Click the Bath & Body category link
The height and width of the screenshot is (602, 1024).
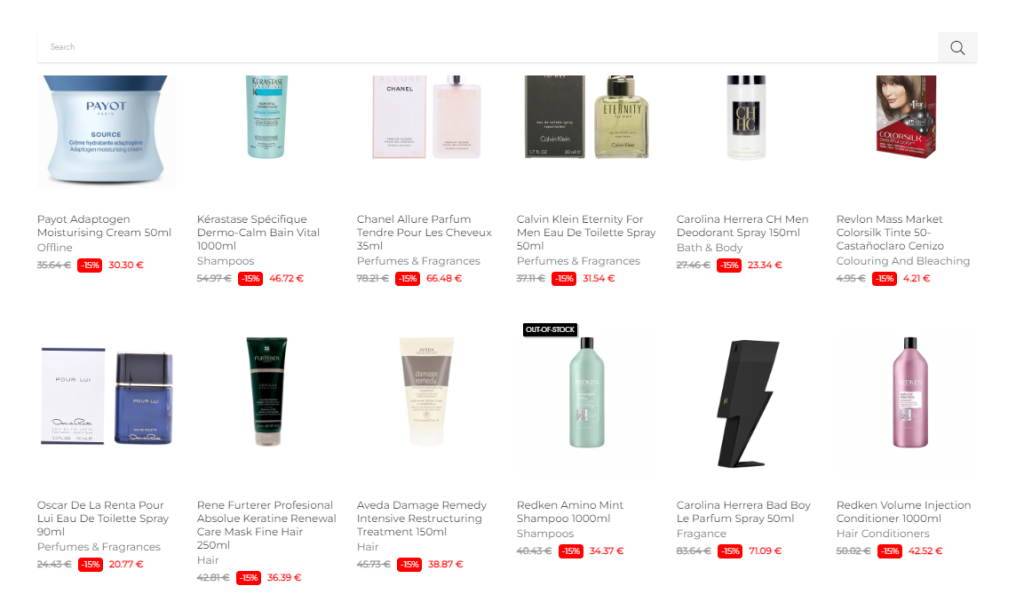click(x=709, y=248)
